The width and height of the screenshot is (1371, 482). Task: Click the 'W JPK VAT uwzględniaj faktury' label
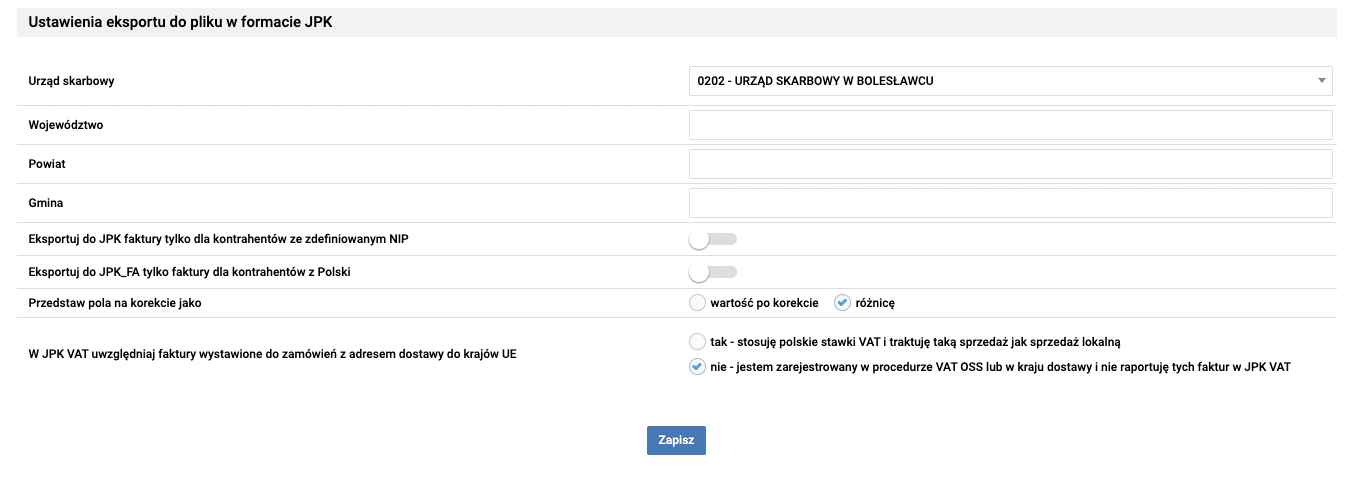279,354
